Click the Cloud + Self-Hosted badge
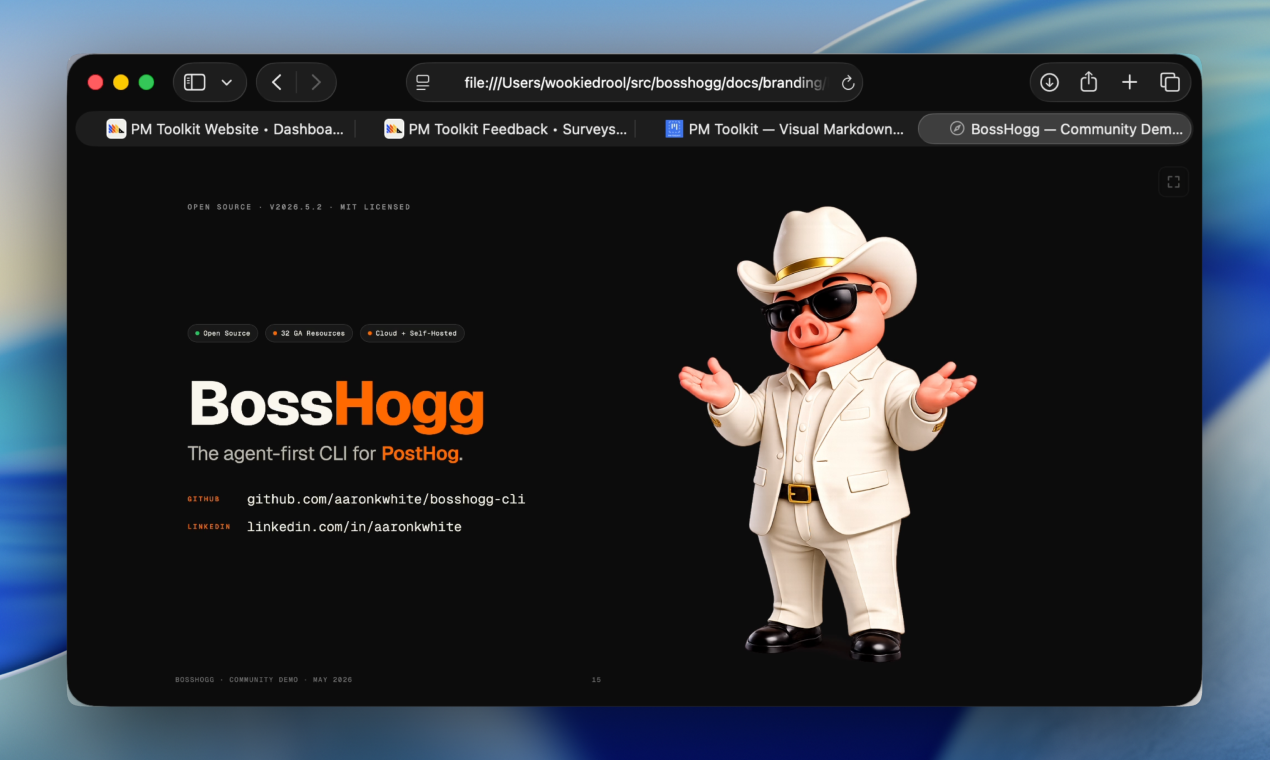This screenshot has height=760, width=1270. point(412,333)
